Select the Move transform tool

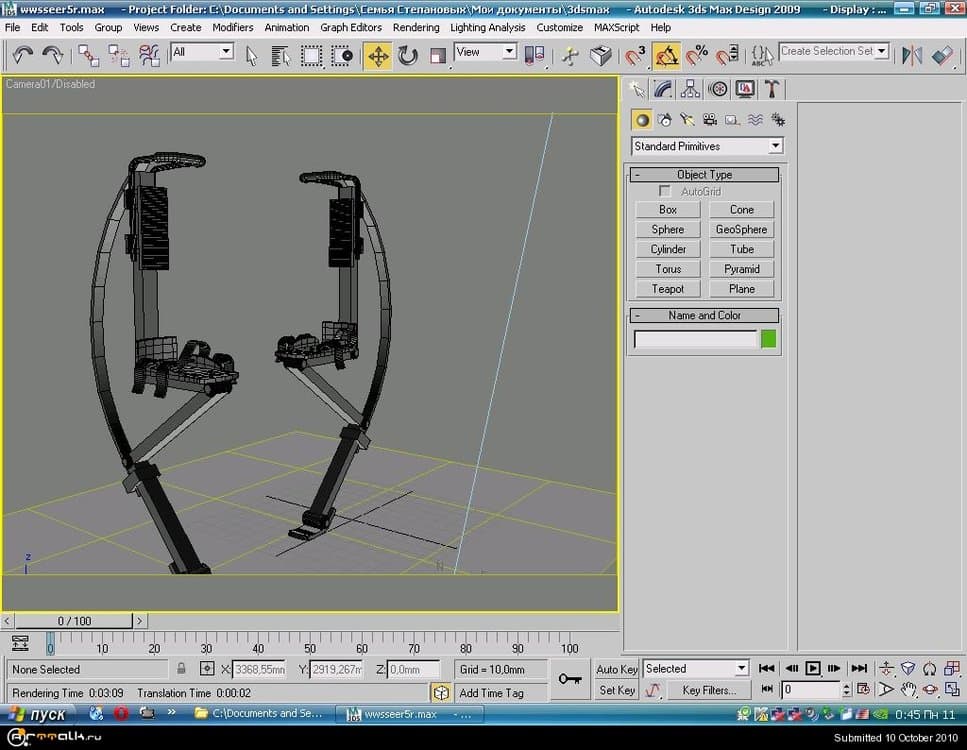click(x=378, y=56)
